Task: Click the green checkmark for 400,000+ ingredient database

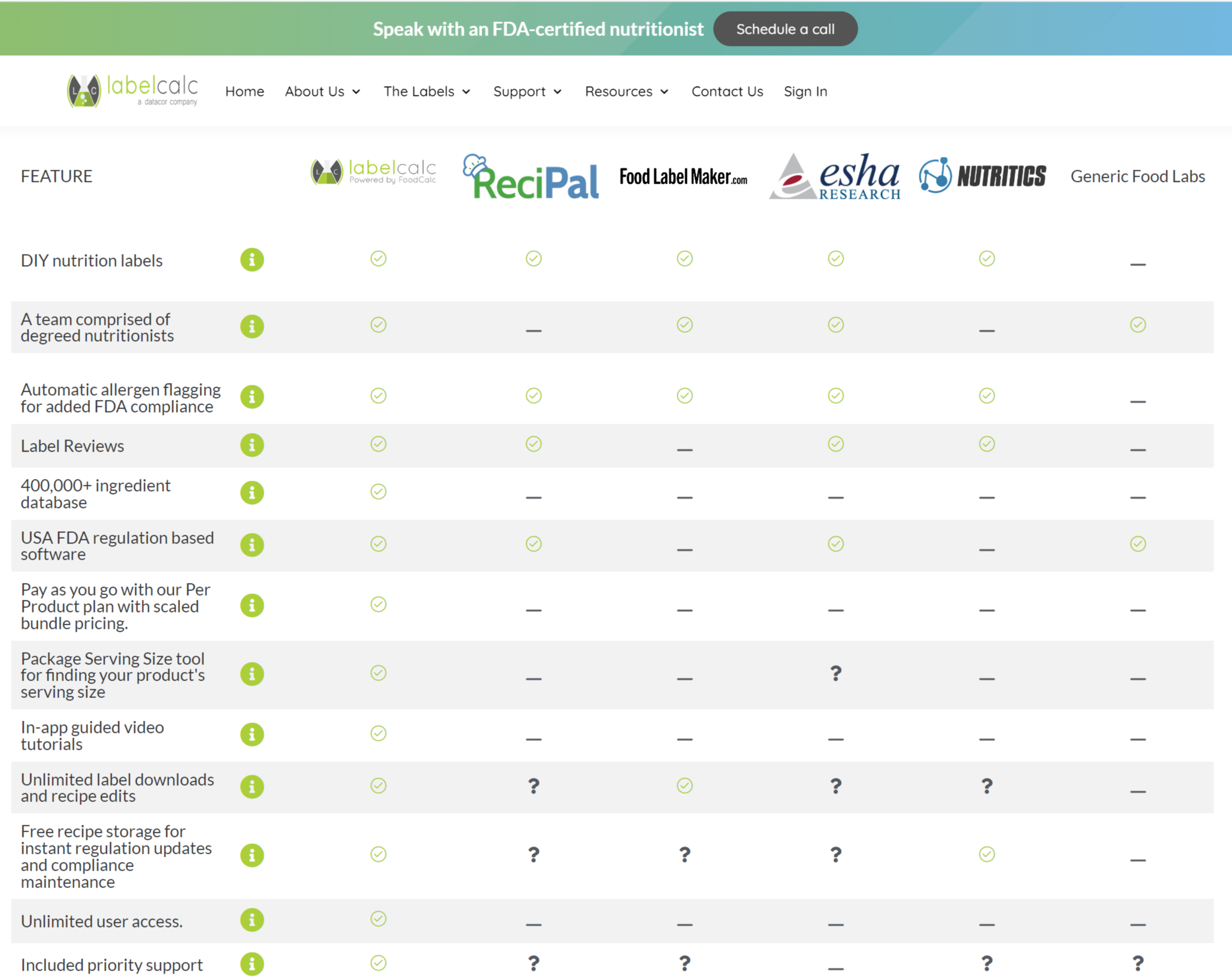Action: tap(378, 492)
